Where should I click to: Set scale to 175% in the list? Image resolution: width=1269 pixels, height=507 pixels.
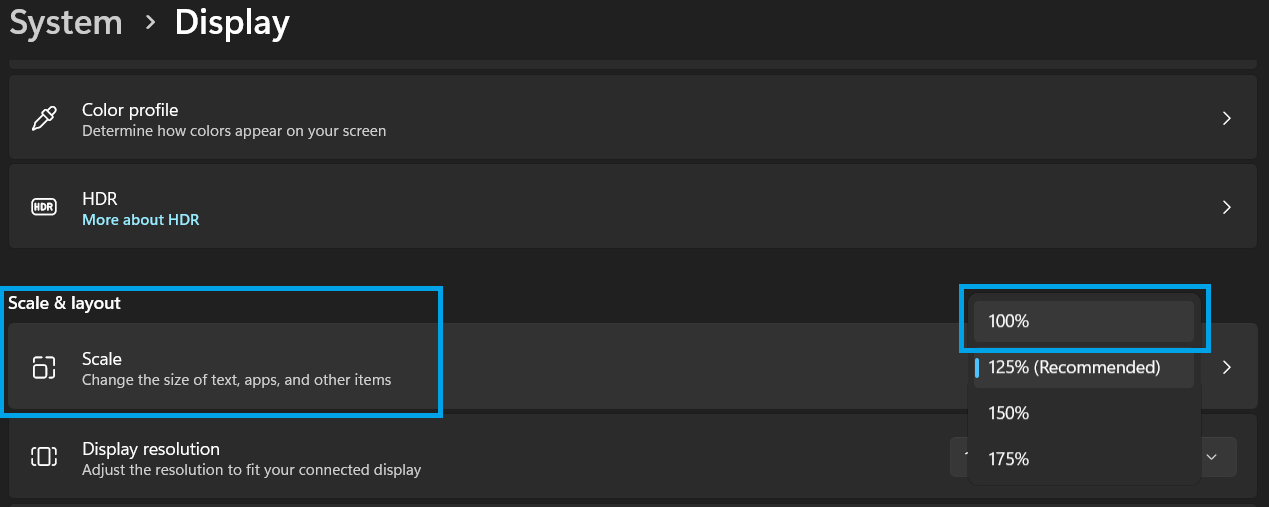(x=1083, y=459)
